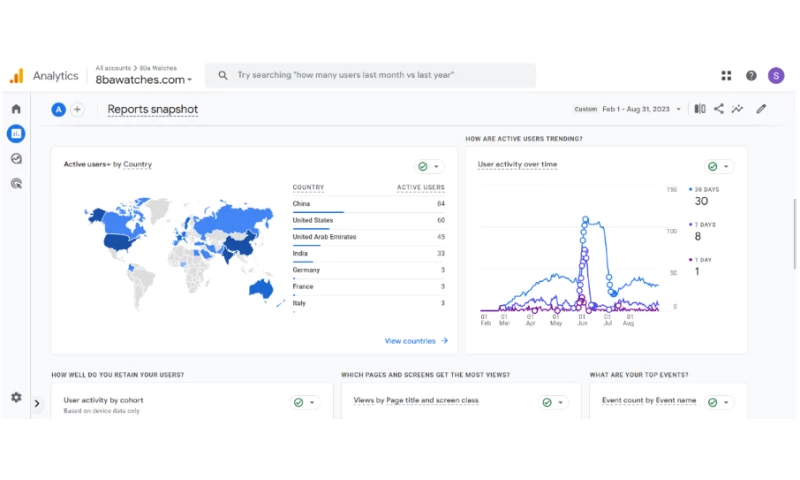The height and width of the screenshot is (480, 800).
Task: Click the 7 DAYS legend entry
Action: coord(702,231)
